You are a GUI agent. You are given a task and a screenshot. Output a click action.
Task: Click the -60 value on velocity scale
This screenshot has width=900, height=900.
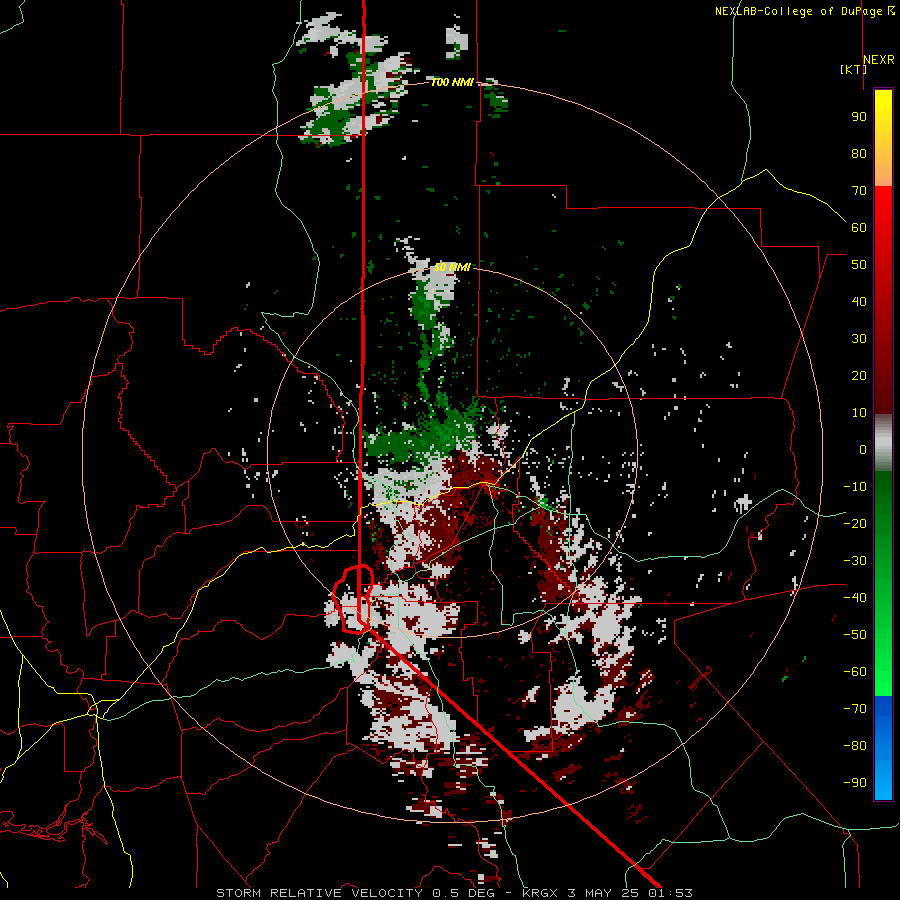pos(855,672)
